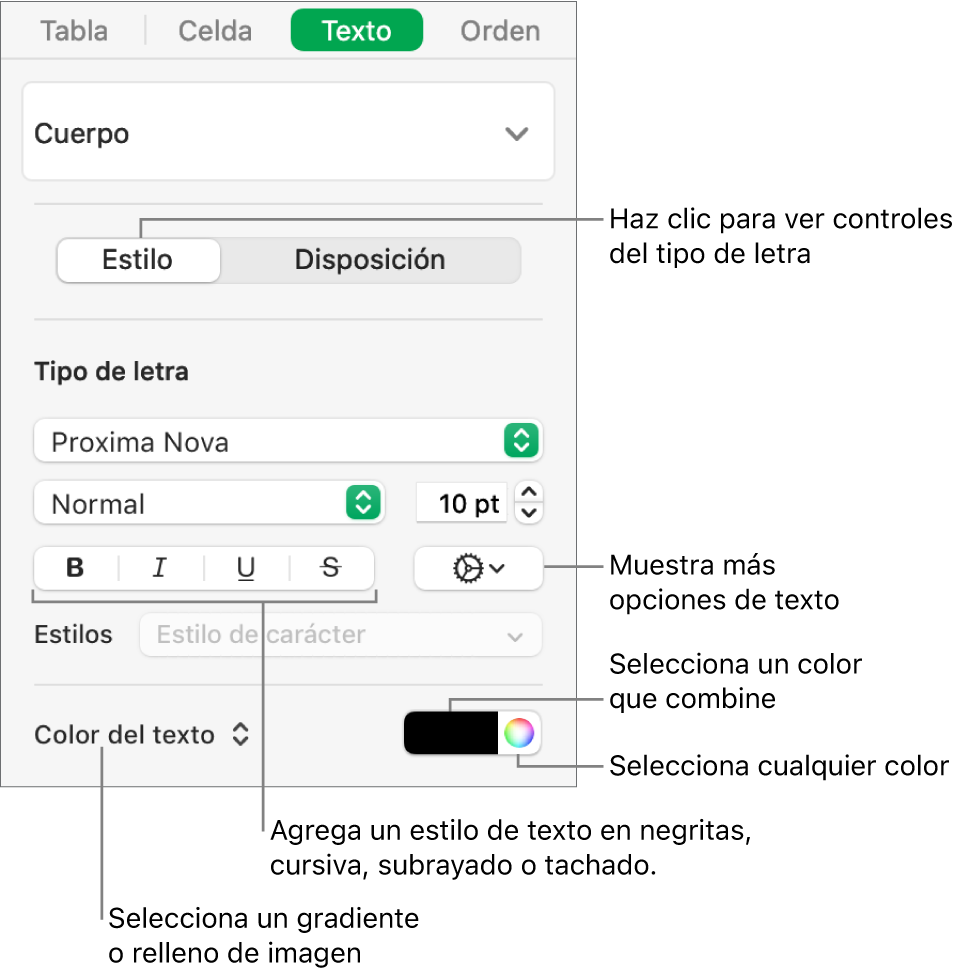Screen dimensions: 967x980
Task: Open the Color del texto fill type popup
Action: pyautogui.click(x=143, y=734)
